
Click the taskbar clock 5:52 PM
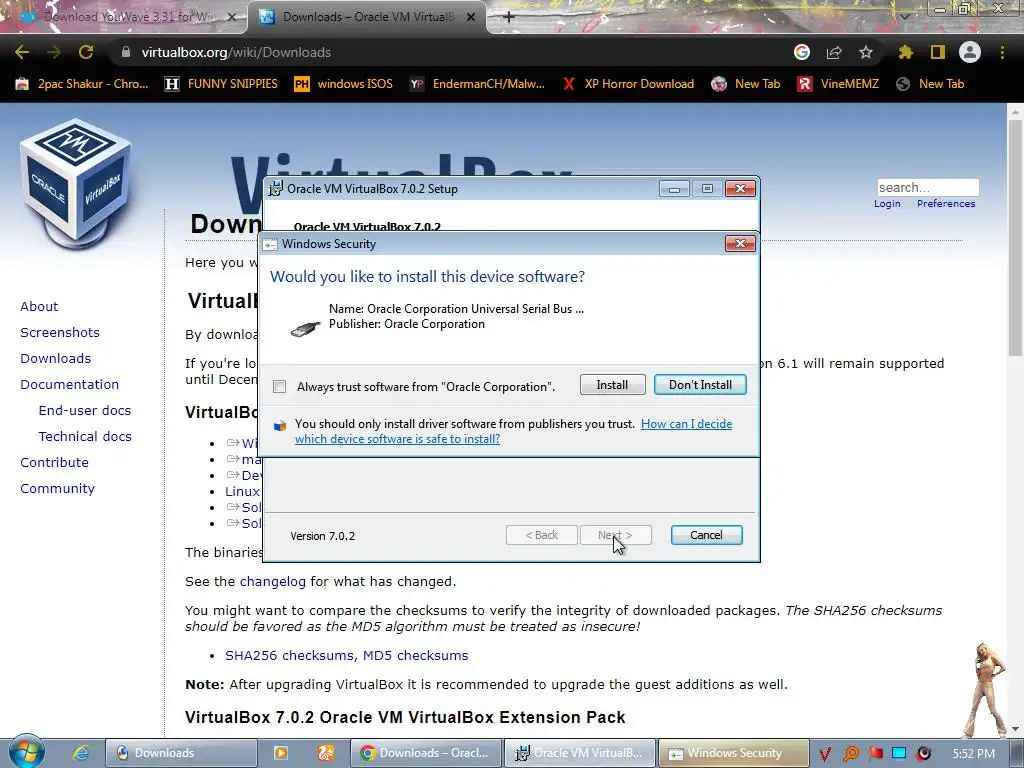973,754
